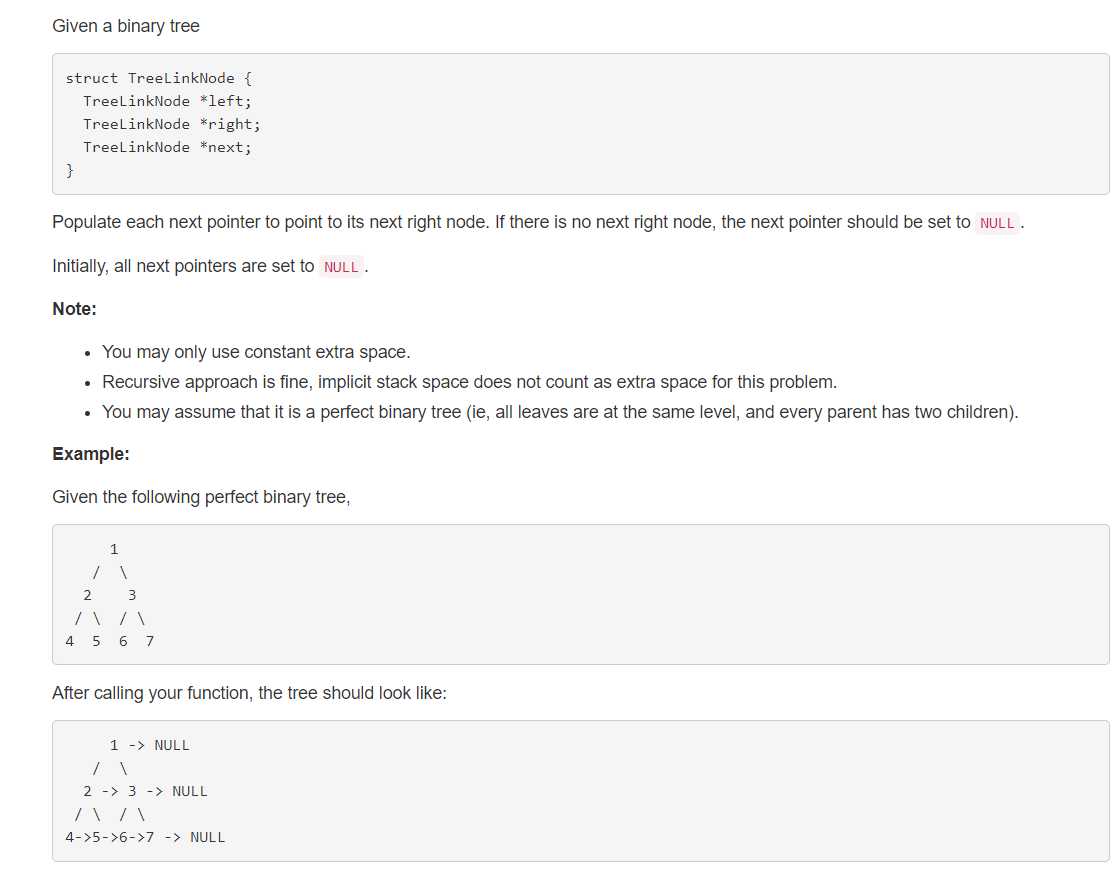The image size is (1117, 873).
Task: Click the bold 'Example:' heading
Action: coord(90,454)
